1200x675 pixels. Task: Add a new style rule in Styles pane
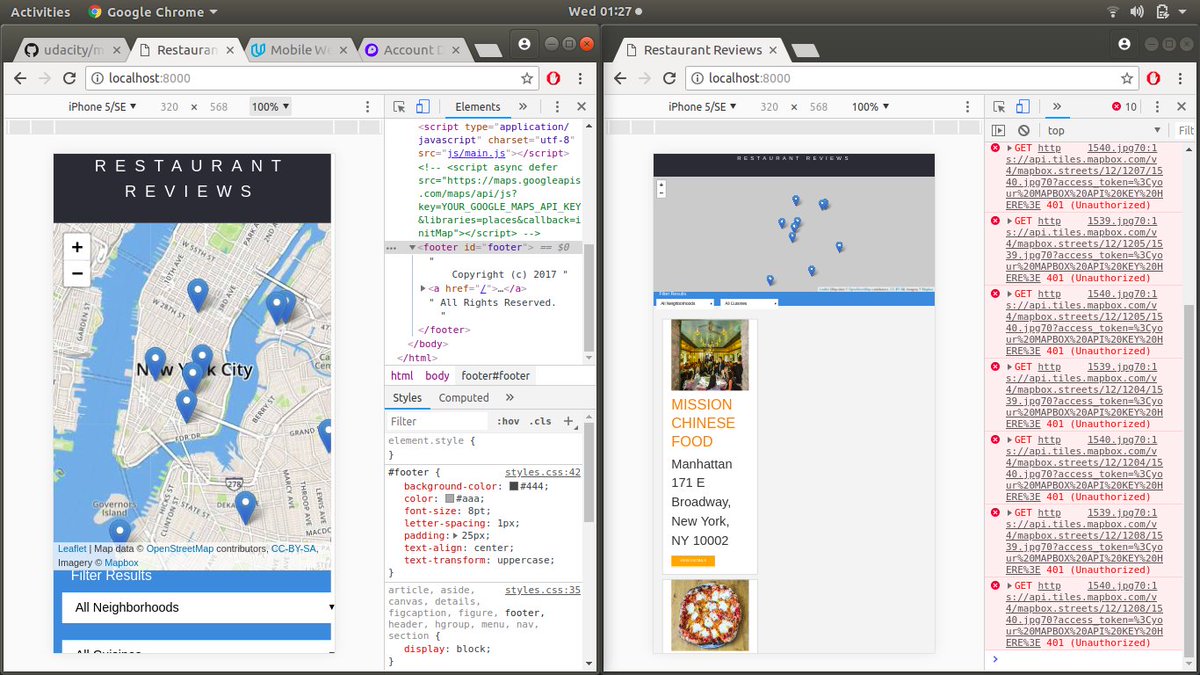coord(568,421)
